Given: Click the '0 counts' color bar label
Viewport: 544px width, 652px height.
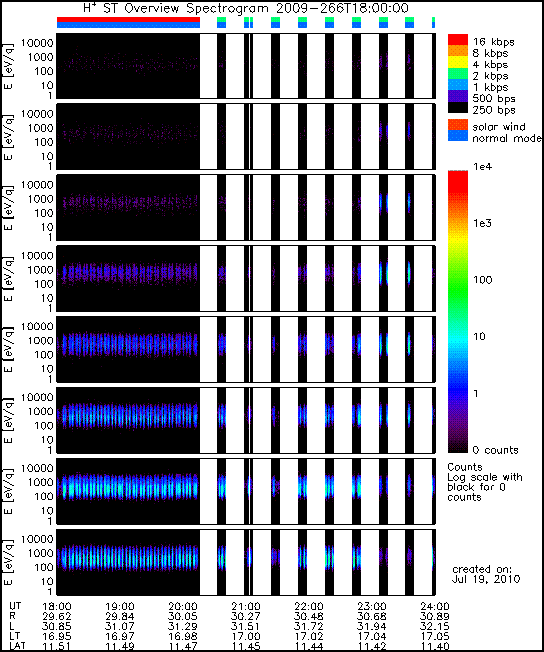Looking at the screenshot, I should 495,450.
